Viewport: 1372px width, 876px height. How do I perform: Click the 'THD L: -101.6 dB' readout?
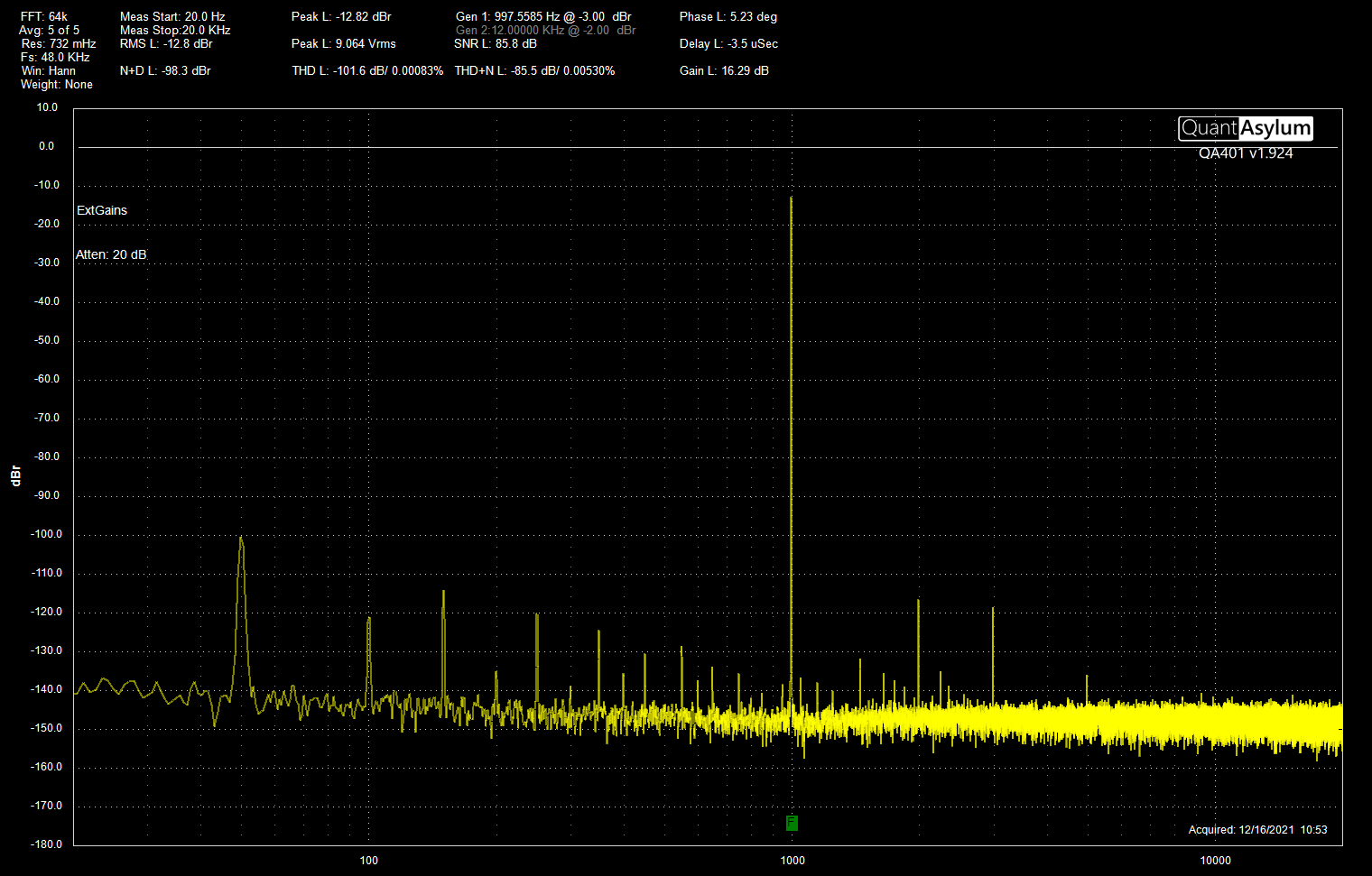point(367,70)
